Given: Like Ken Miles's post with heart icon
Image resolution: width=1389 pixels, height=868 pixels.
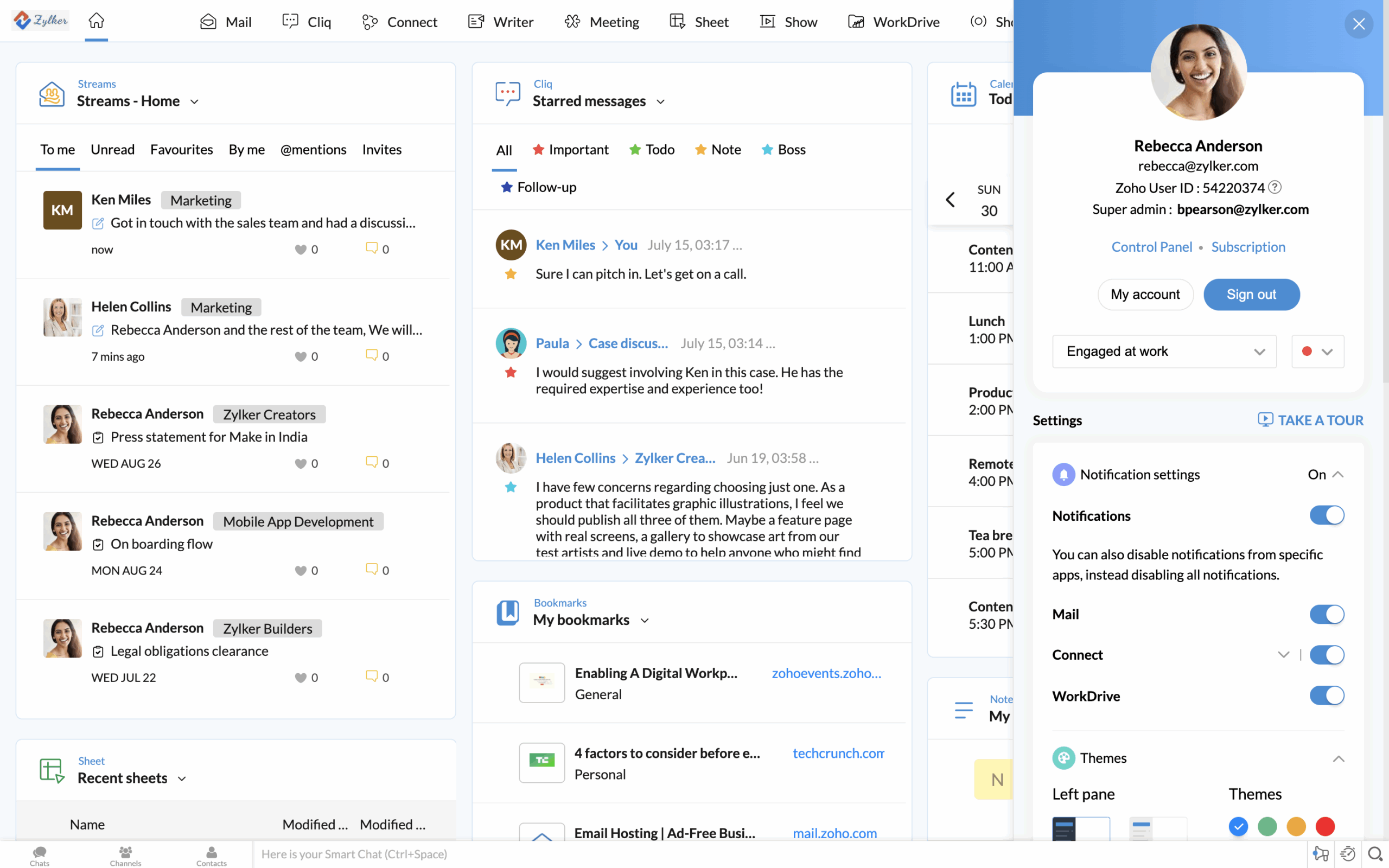Looking at the screenshot, I should pos(300,249).
